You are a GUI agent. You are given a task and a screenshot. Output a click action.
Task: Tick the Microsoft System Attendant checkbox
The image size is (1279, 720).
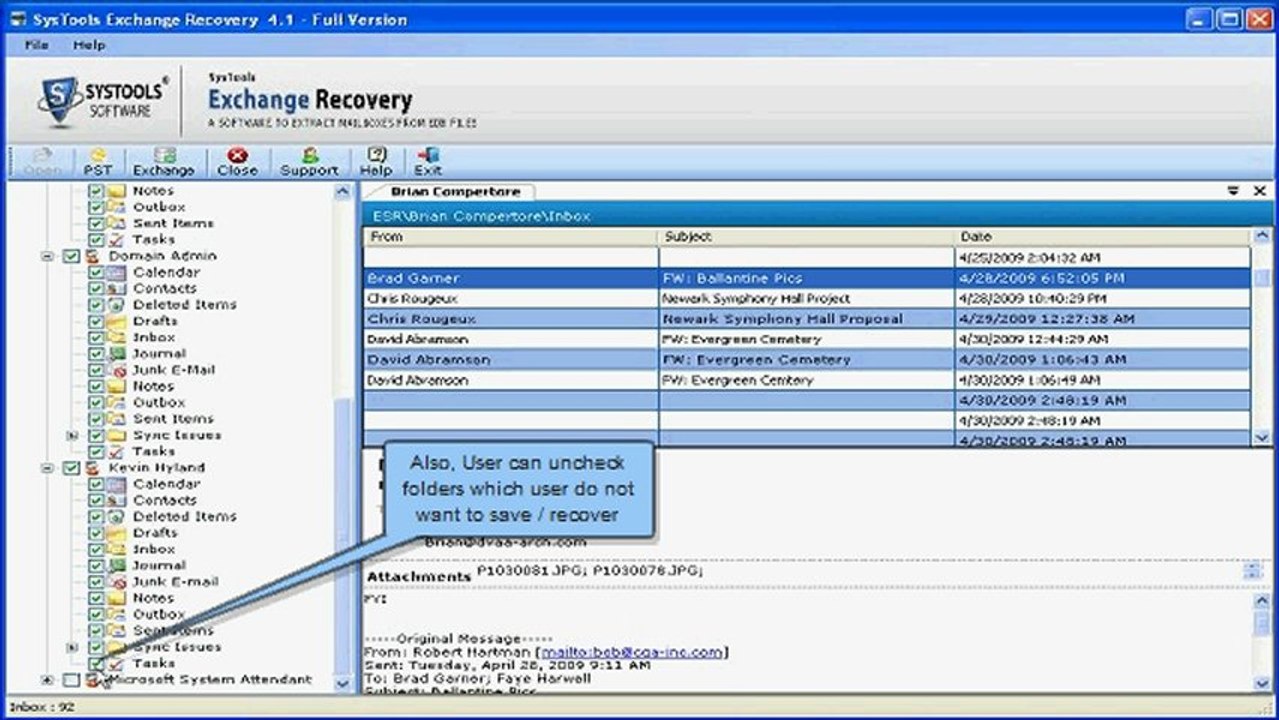point(71,680)
